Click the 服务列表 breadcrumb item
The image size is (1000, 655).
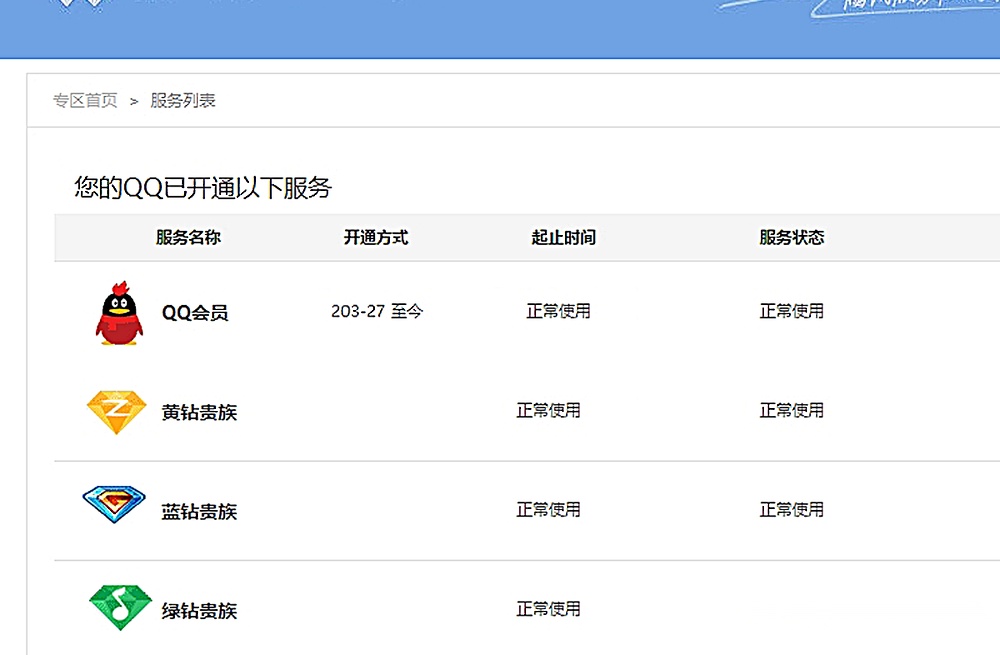click(x=183, y=101)
